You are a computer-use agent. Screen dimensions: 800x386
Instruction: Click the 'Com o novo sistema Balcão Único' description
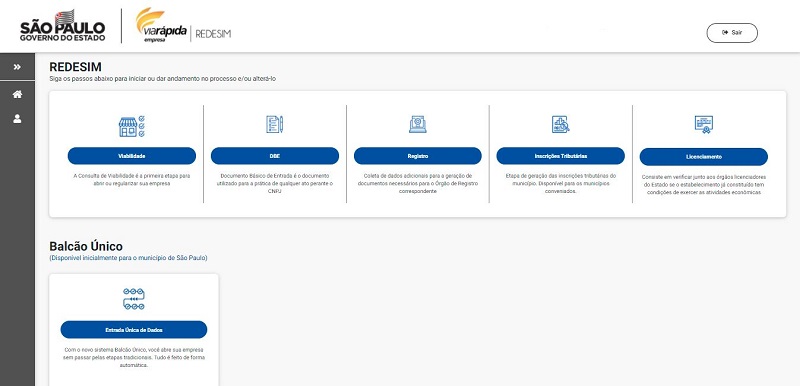134,357
